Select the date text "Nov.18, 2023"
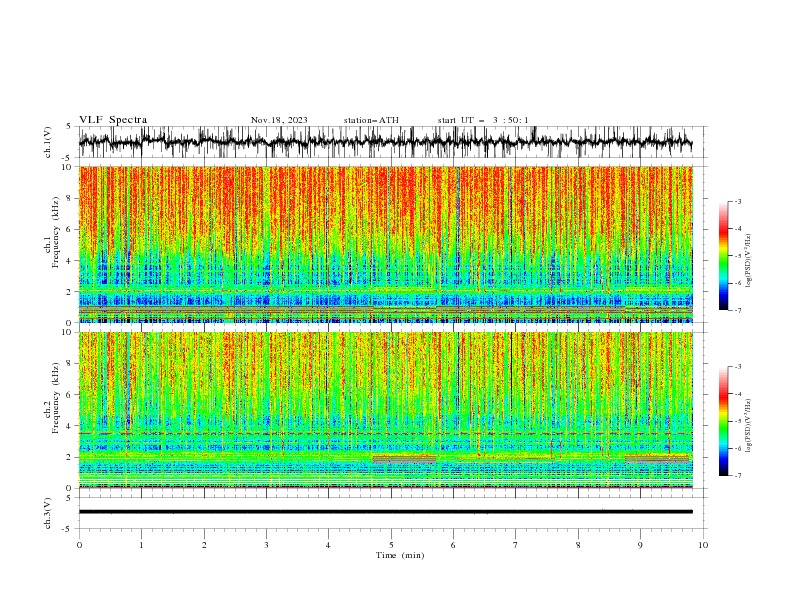The height and width of the screenshot is (612, 792). click(279, 120)
